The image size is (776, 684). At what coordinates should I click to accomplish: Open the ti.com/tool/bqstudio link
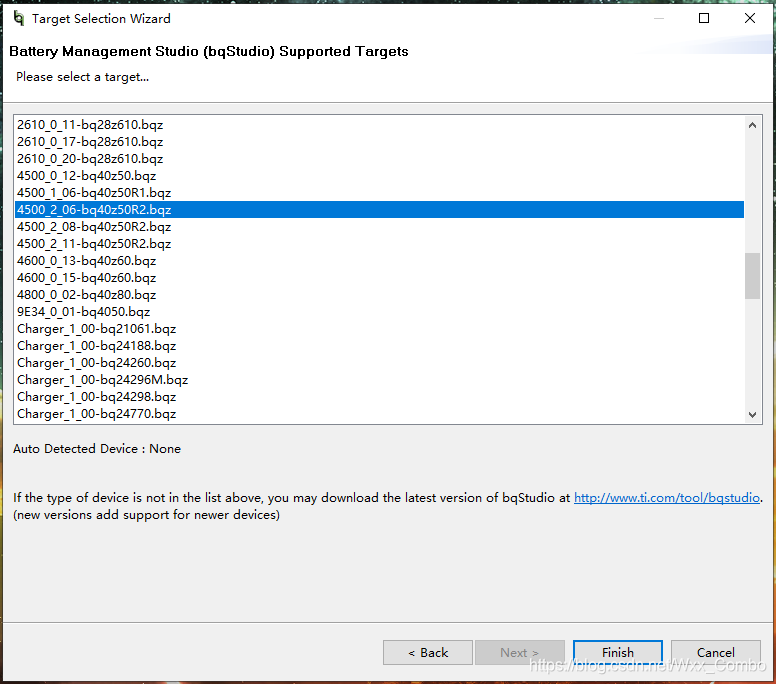pos(667,497)
